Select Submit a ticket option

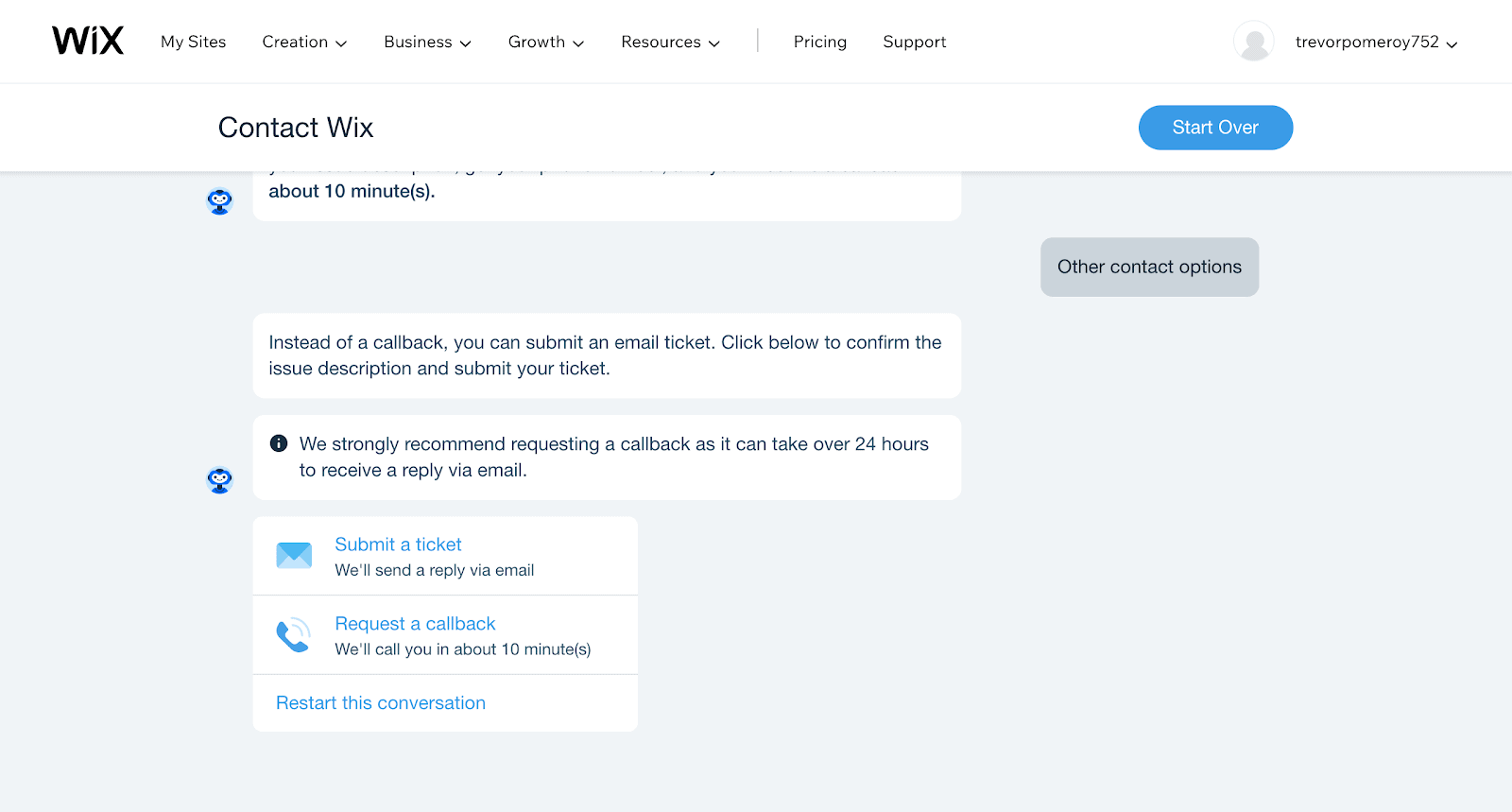pos(445,556)
